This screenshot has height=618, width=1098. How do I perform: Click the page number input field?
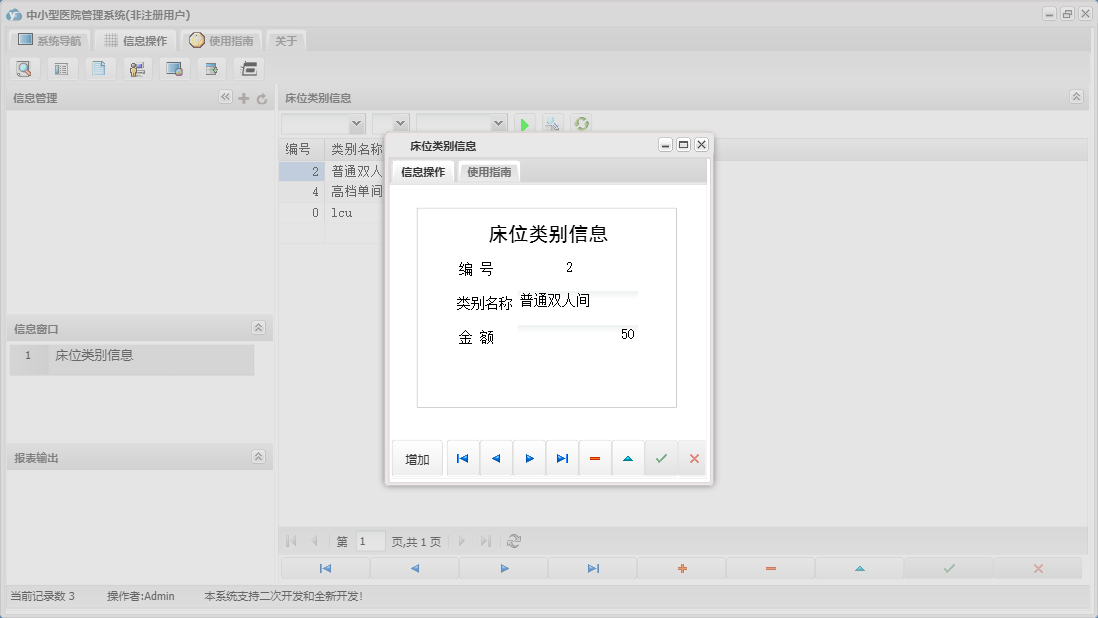(x=369, y=541)
